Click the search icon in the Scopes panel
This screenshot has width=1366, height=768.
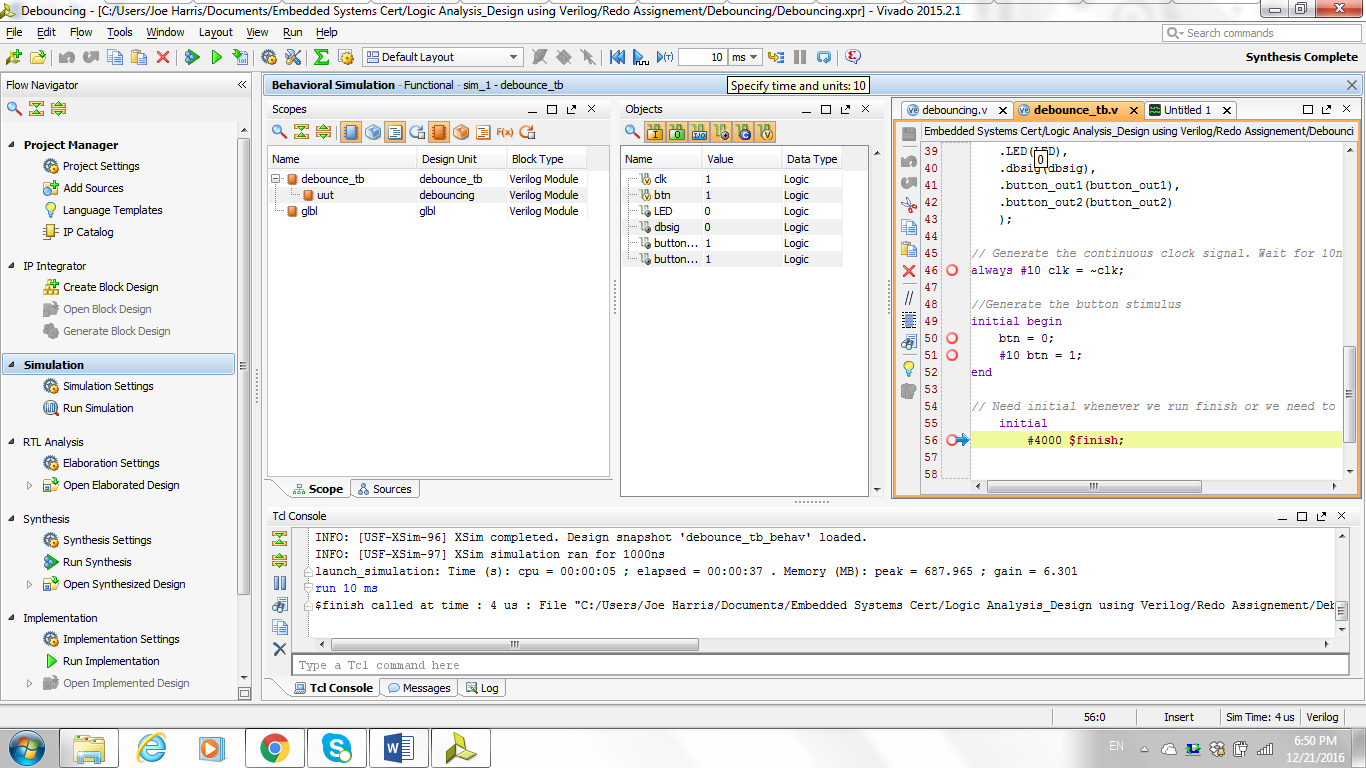pyautogui.click(x=277, y=131)
